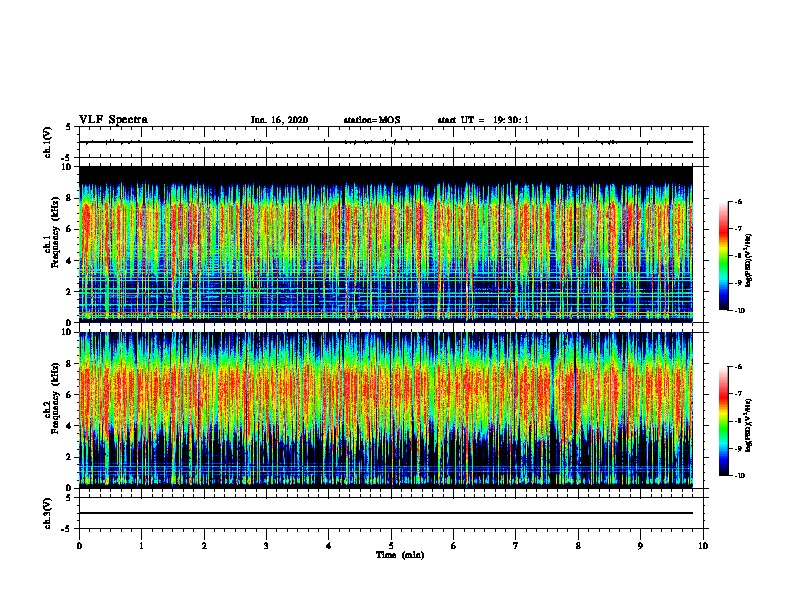The height and width of the screenshot is (612, 792).
Task: Click the "ch.3(V)" waveform axis label
Action: coord(47,513)
